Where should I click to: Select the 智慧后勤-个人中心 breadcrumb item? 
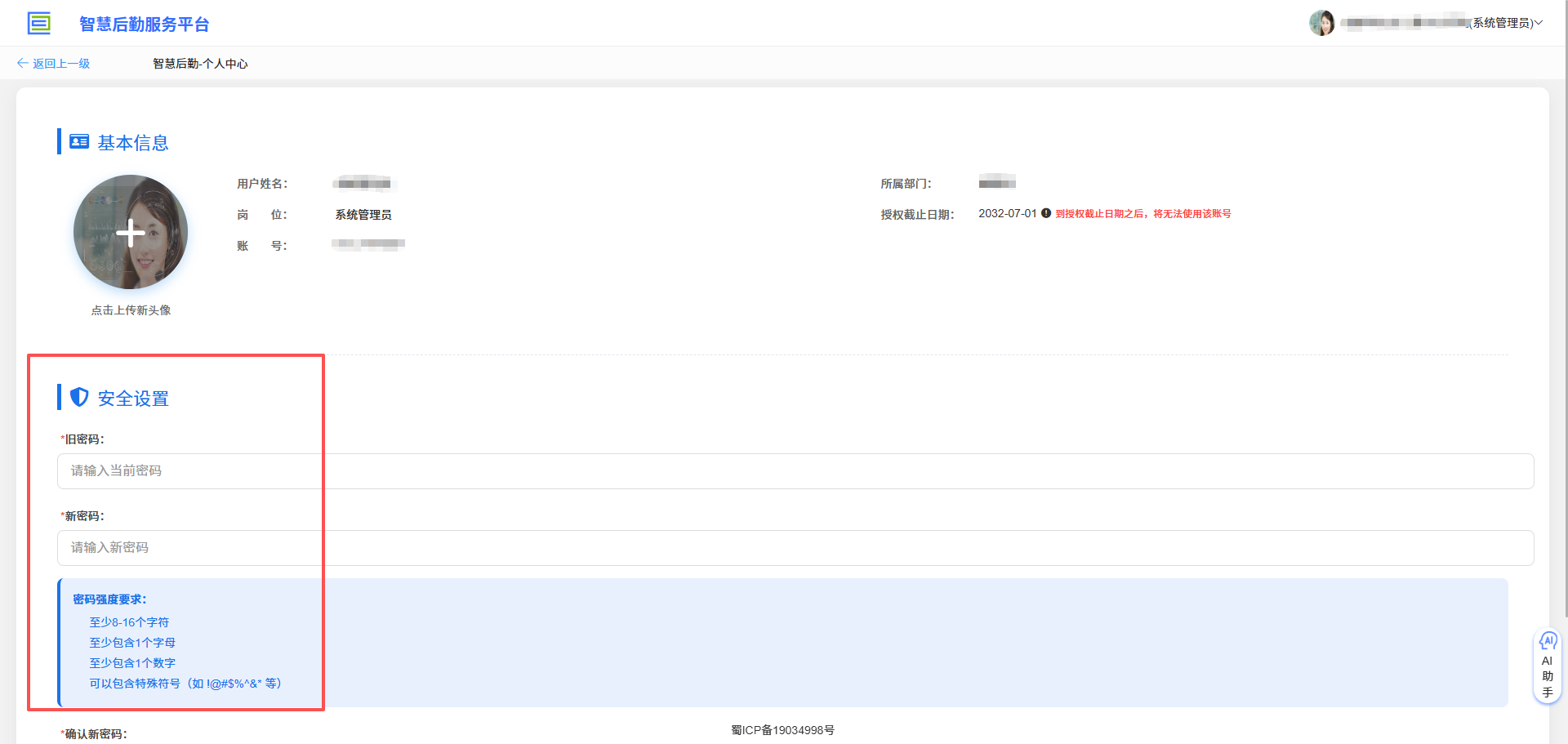[200, 64]
